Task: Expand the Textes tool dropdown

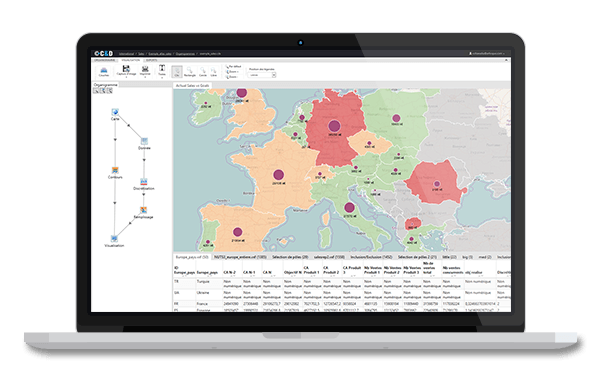Action: 162,72
